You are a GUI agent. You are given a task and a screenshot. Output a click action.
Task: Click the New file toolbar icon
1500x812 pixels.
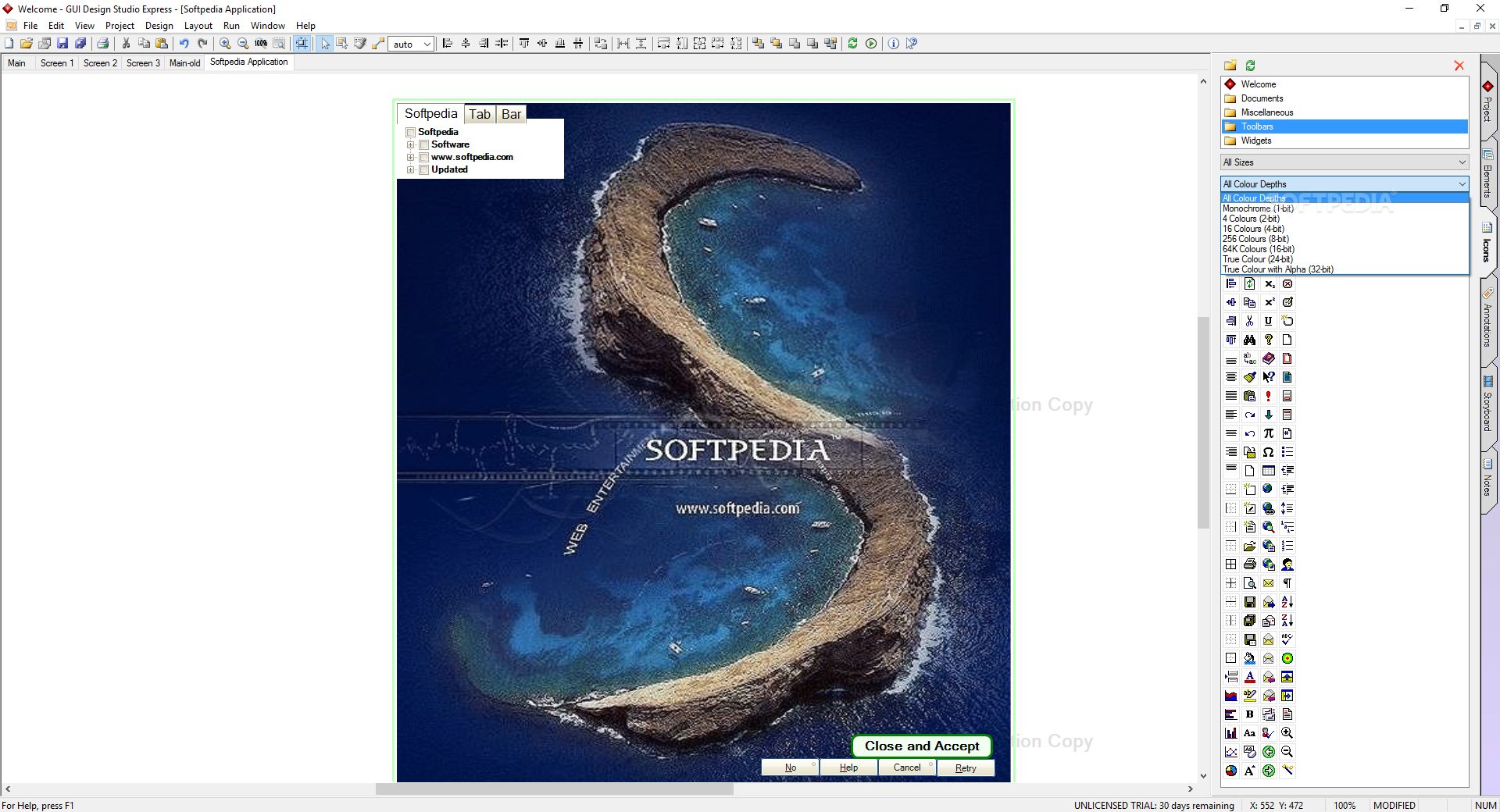click(9, 44)
